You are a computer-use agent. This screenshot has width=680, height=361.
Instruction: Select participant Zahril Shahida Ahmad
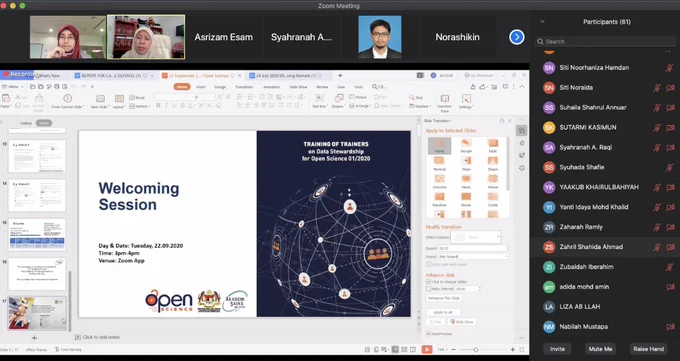click(605, 247)
